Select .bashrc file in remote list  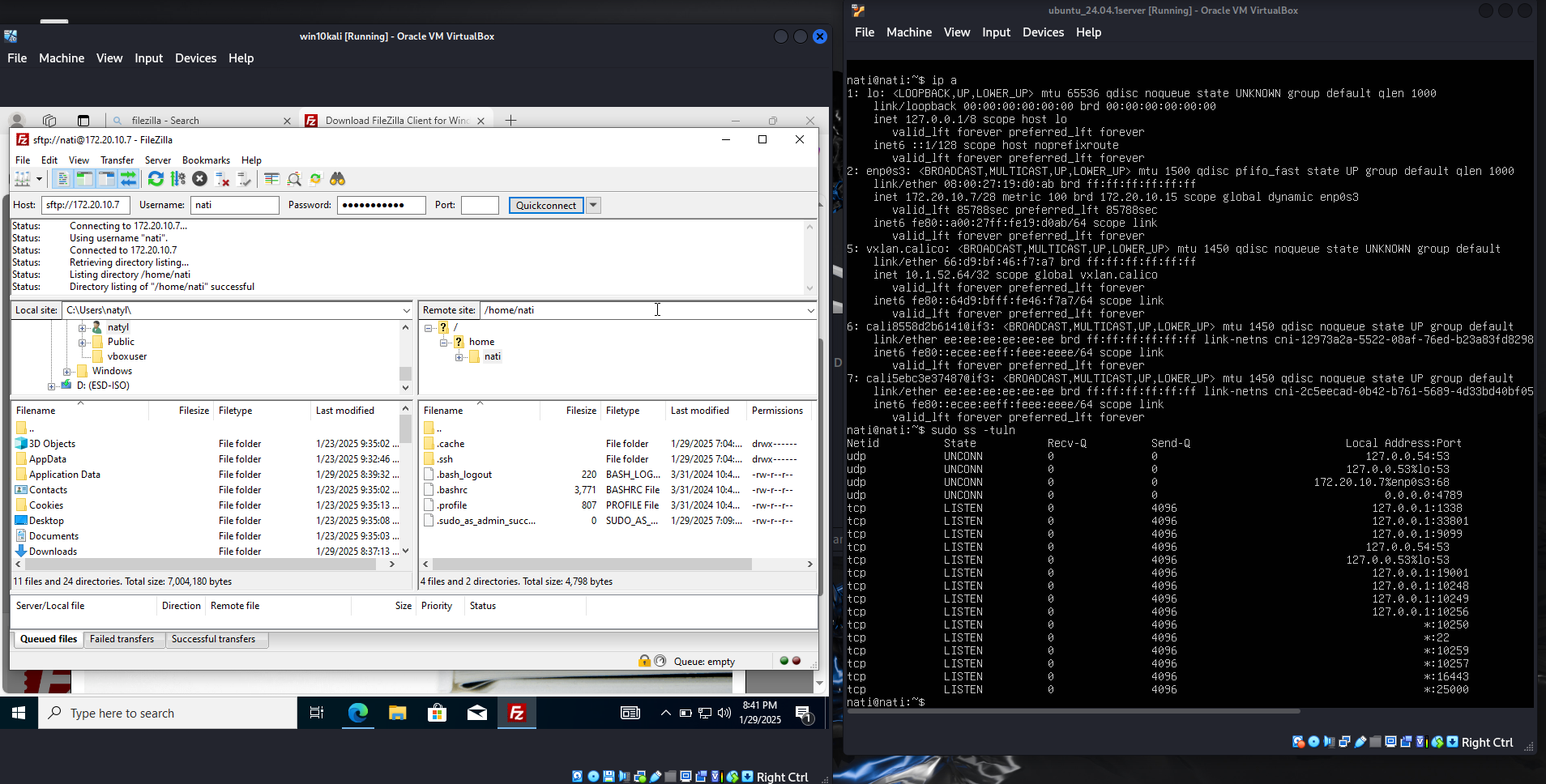[452, 490]
